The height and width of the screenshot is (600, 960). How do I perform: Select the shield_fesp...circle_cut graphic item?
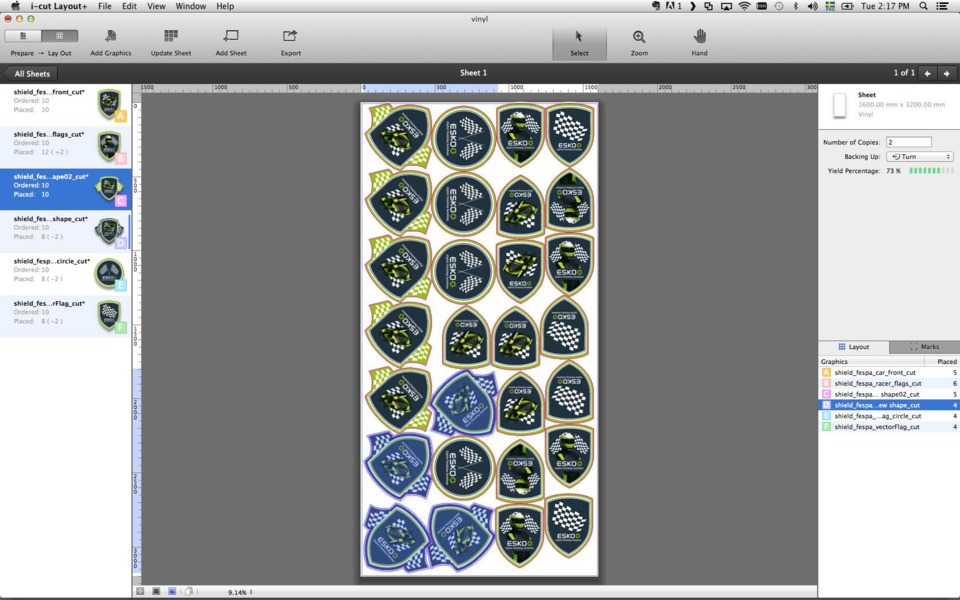click(x=66, y=274)
